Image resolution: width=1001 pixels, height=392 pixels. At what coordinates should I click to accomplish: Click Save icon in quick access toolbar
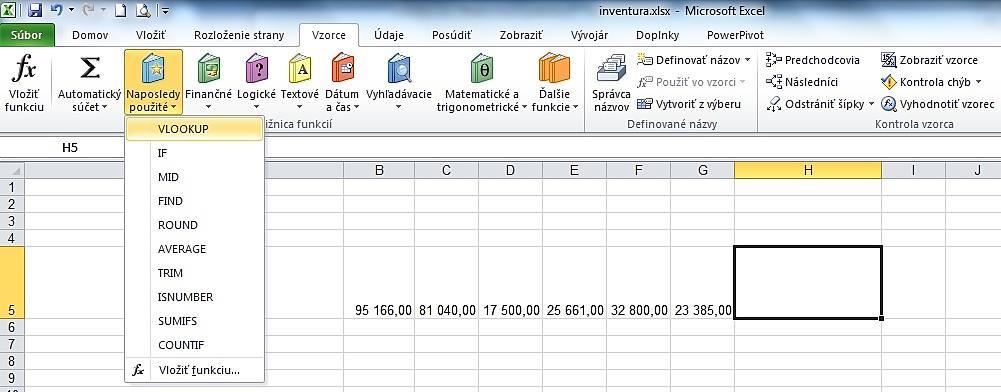pyautogui.click(x=35, y=11)
